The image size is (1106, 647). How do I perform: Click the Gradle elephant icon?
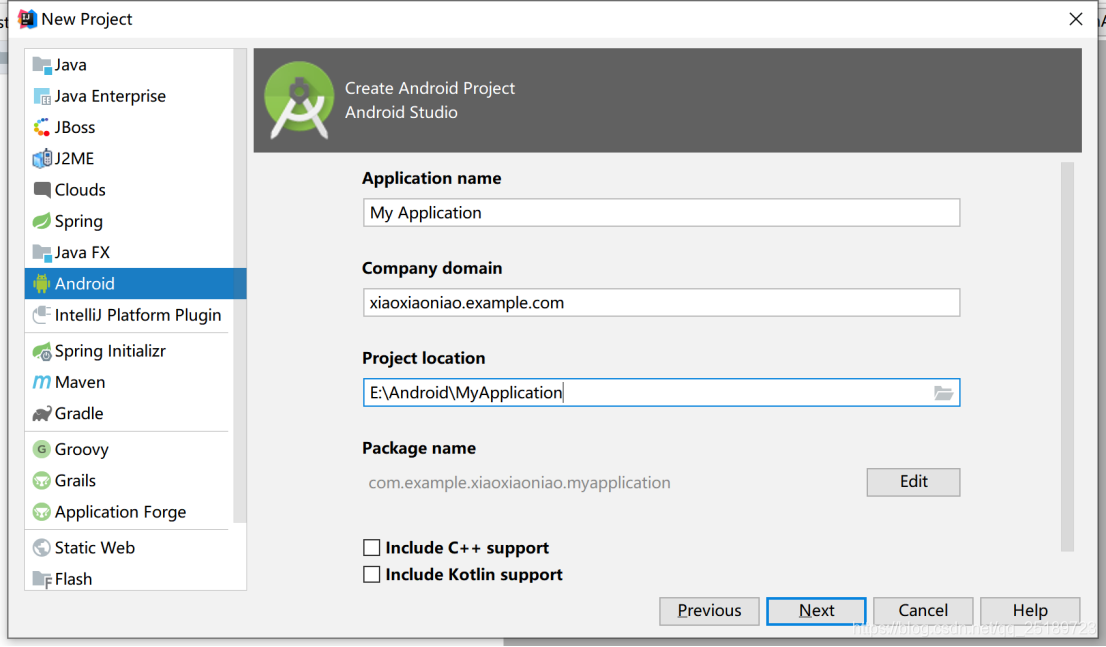click(x=42, y=413)
